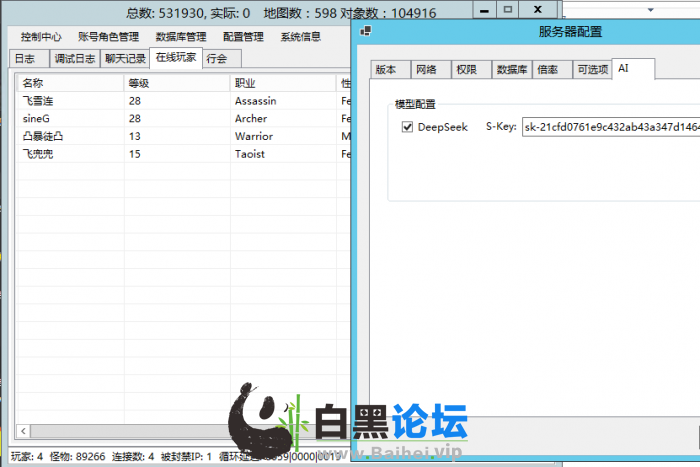Open the 数据库管理 menu
This screenshot has width=700, height=467.
[x=179, y=37]
